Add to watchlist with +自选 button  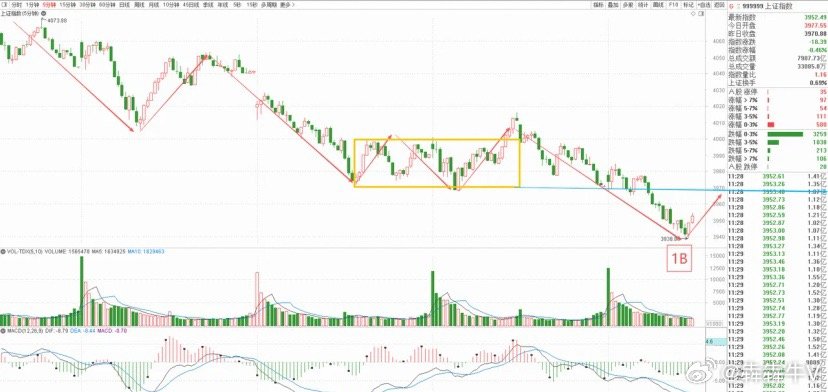click(704, 5)
